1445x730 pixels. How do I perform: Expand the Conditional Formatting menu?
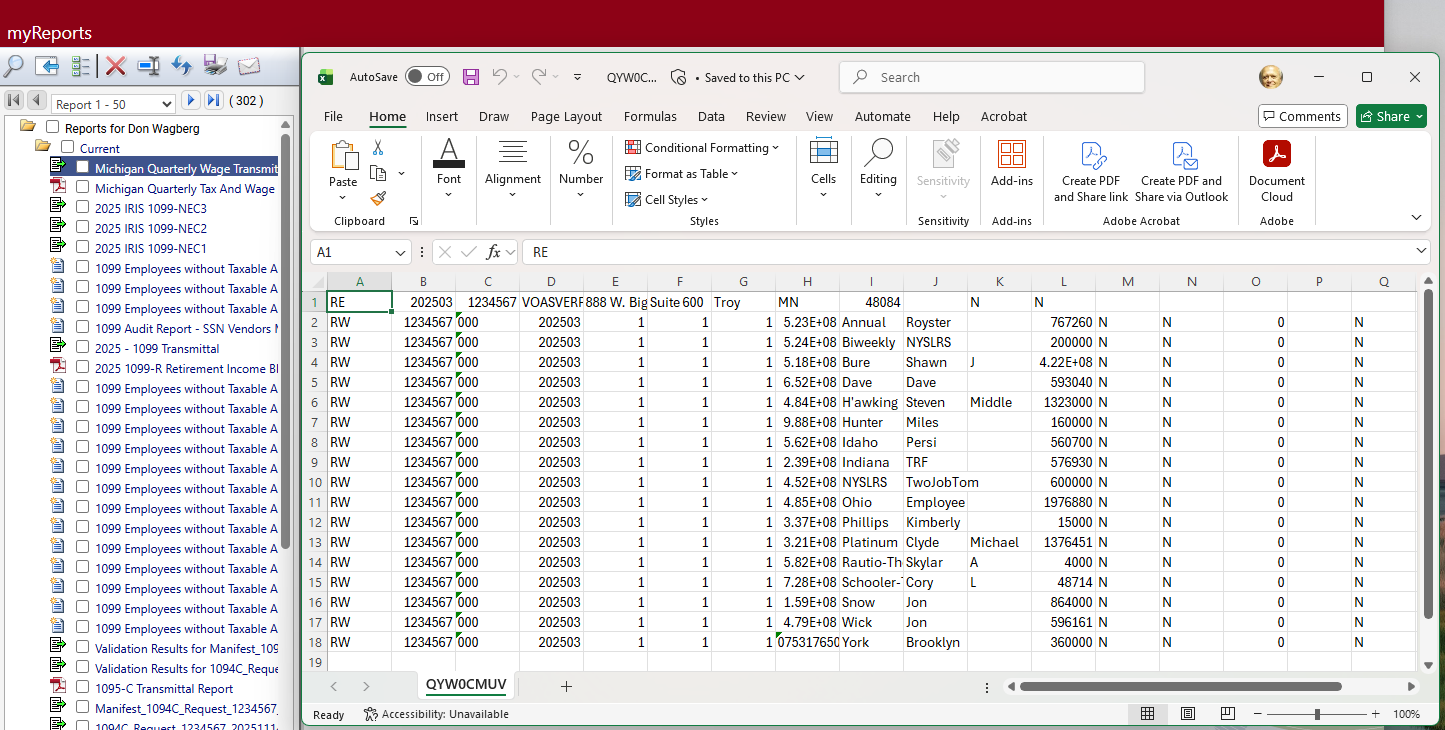702,148
